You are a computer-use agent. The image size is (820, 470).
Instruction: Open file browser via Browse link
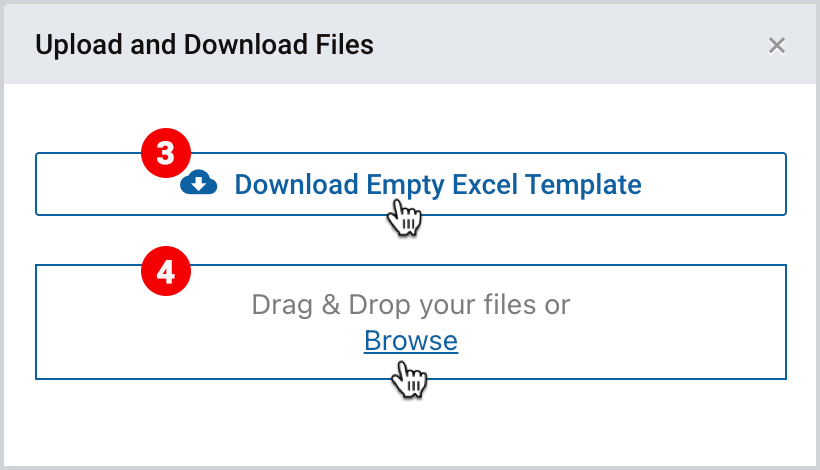click(411, 341)
